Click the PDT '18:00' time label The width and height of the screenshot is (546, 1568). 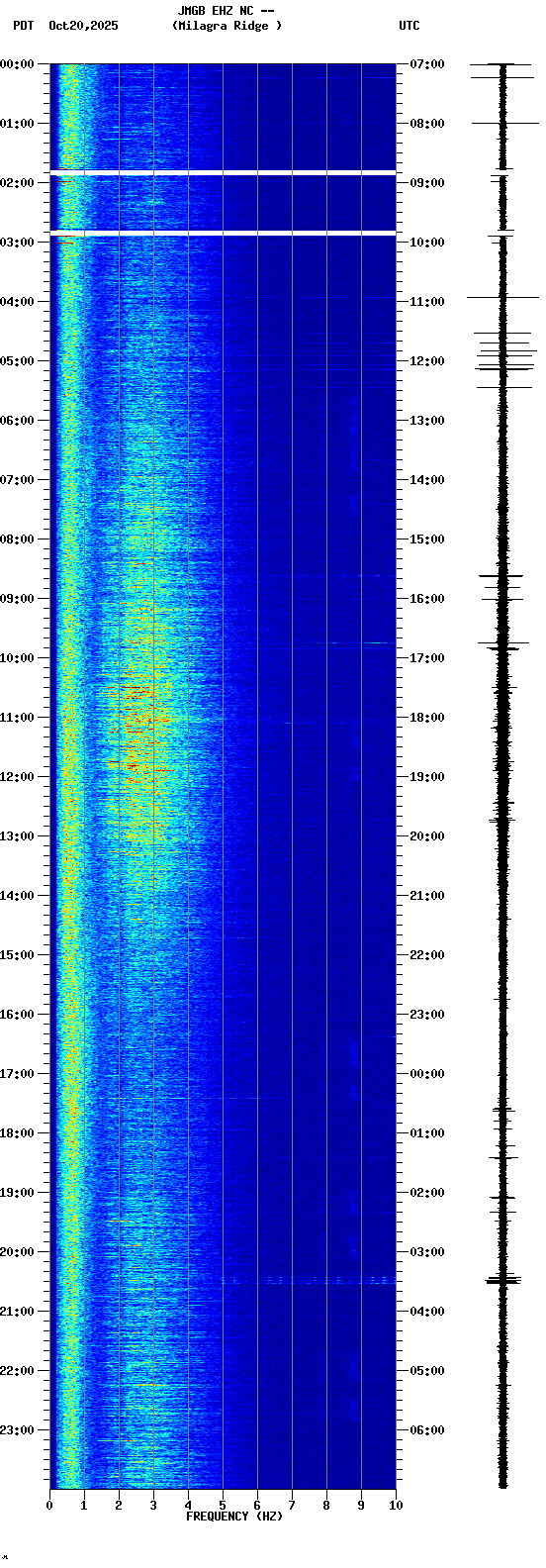(x=17, y=1133)
